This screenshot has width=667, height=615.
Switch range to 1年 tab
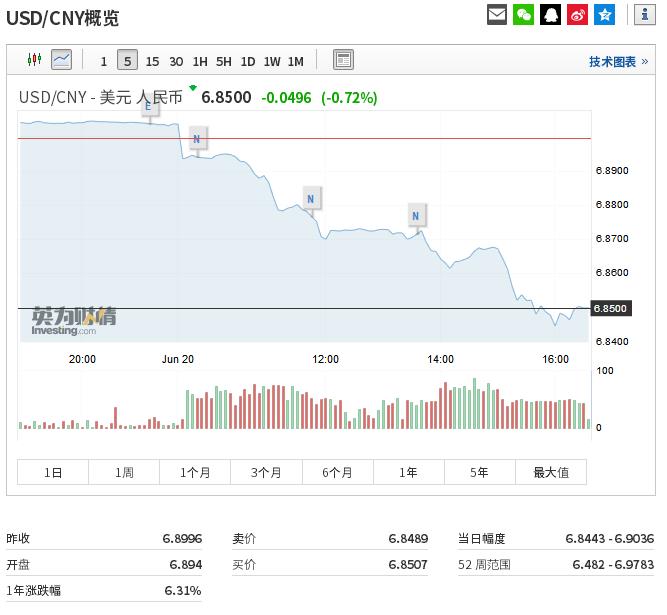pyautogui.click(x=408, y=472)
